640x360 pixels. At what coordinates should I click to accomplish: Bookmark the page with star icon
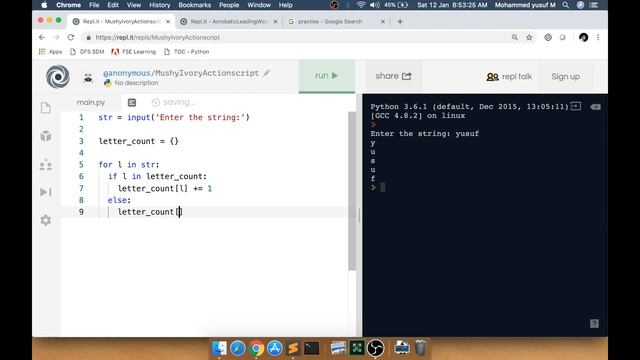(529, 38)
